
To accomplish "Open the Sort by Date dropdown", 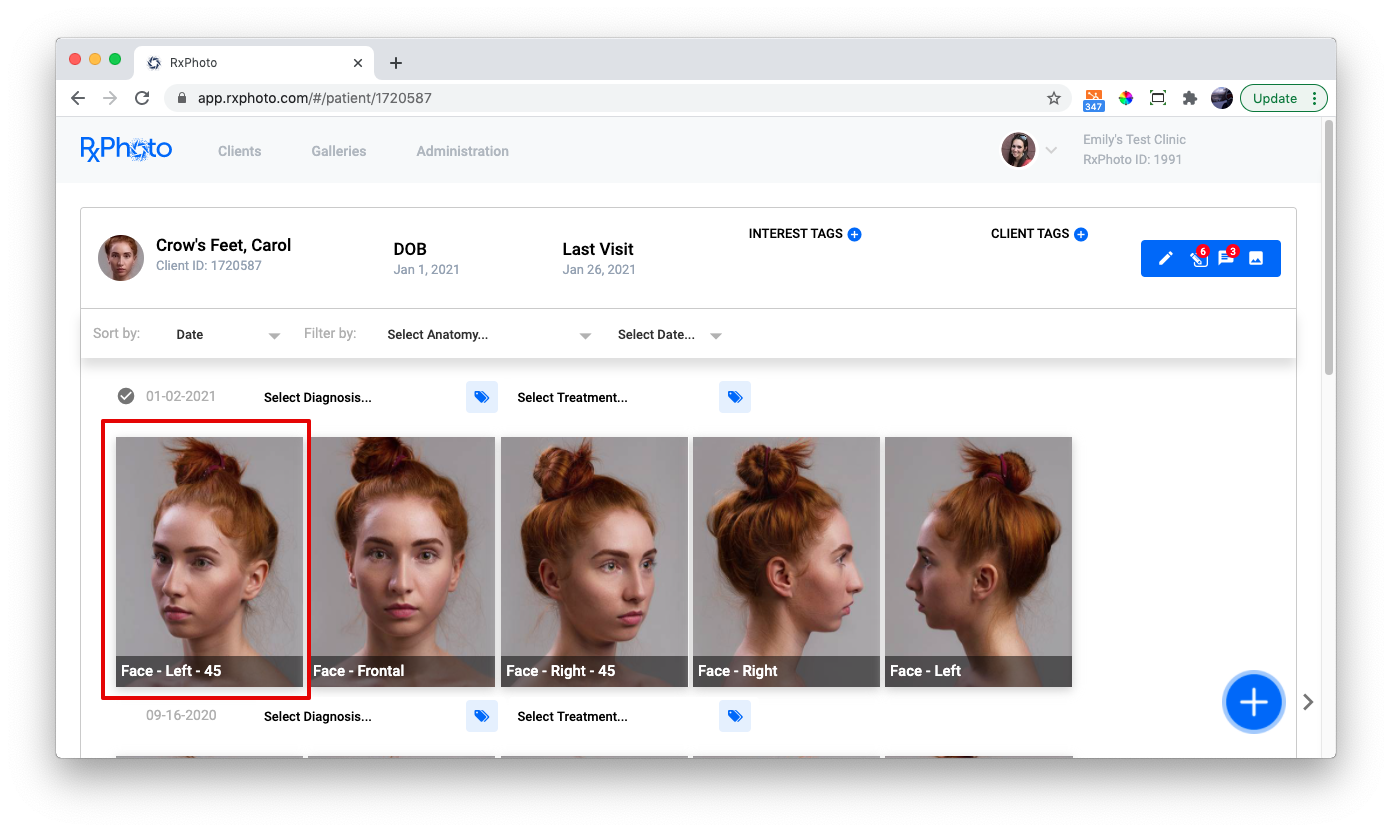I will pyautogui.click(x=227, y=335).
